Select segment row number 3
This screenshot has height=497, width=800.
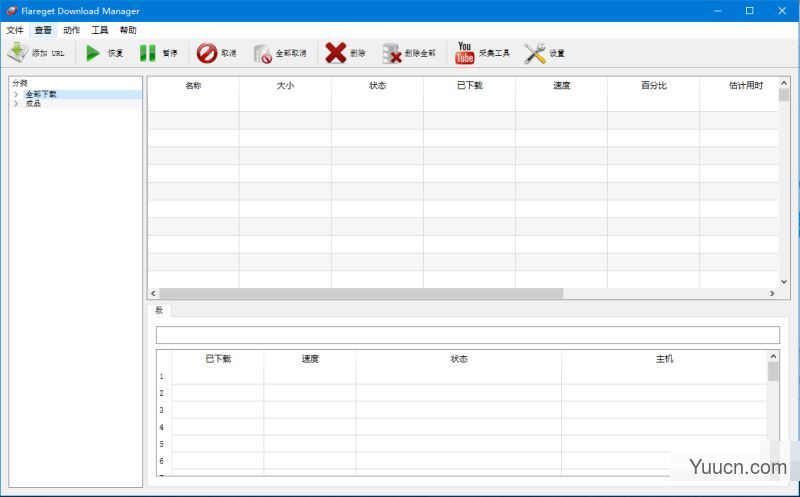point(161,410)
